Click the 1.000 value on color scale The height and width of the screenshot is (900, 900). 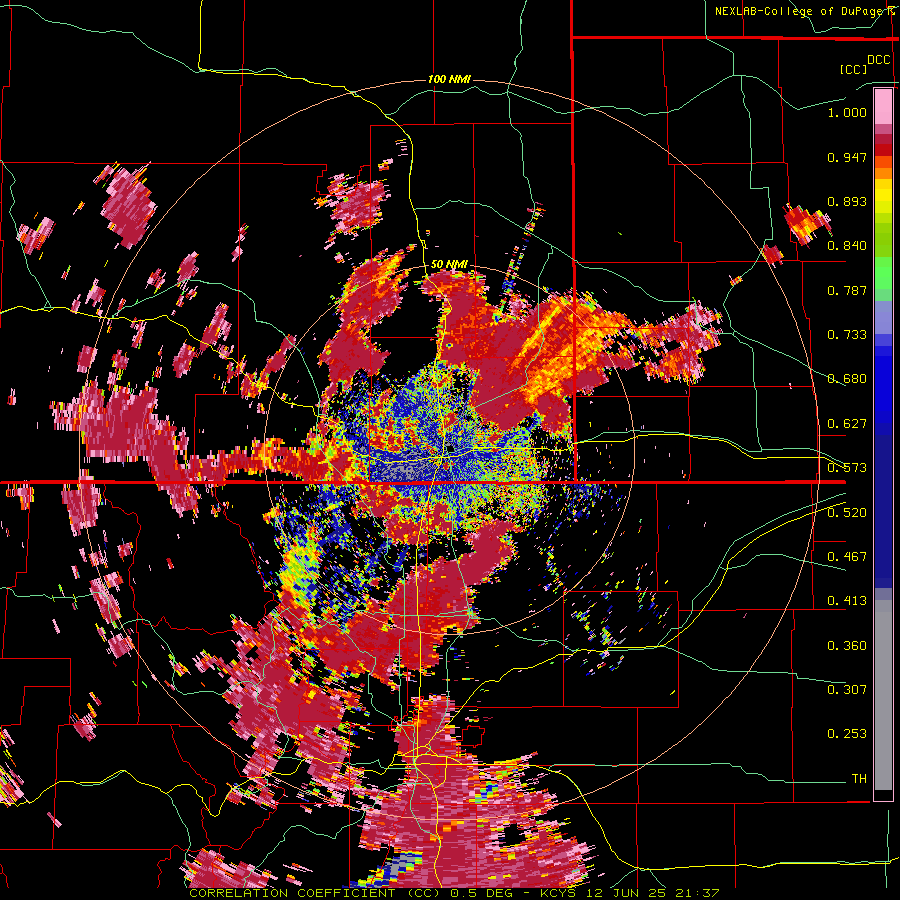point(847,112)
